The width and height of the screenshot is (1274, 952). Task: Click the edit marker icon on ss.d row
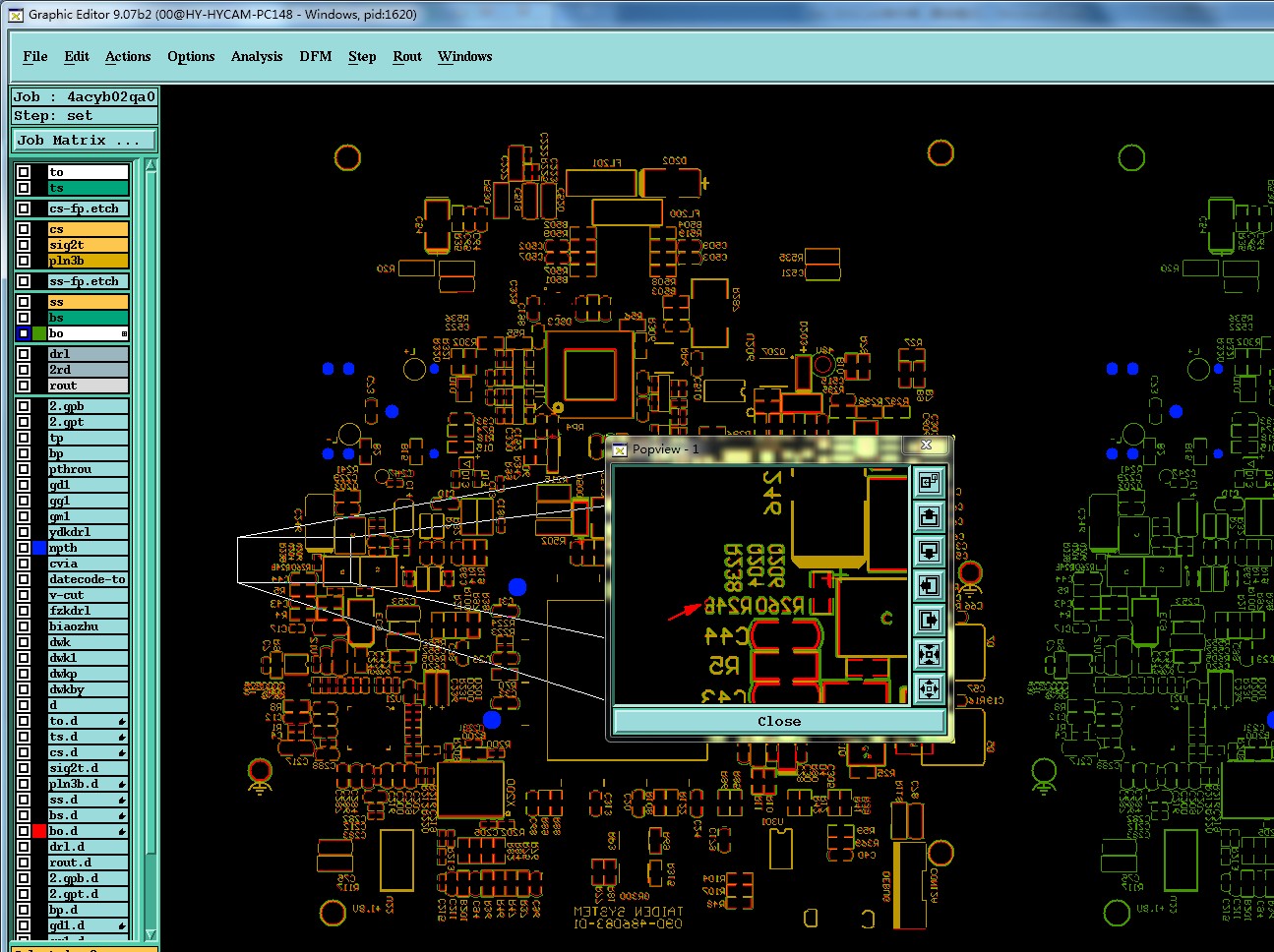(122, 801)
